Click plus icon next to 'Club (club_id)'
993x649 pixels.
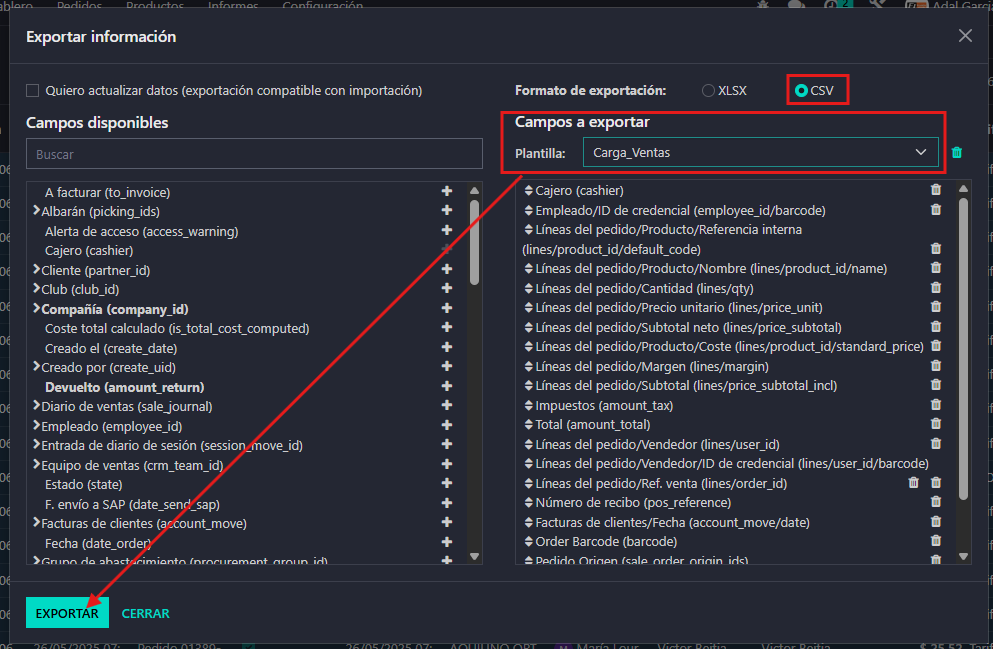coord(447,289)
